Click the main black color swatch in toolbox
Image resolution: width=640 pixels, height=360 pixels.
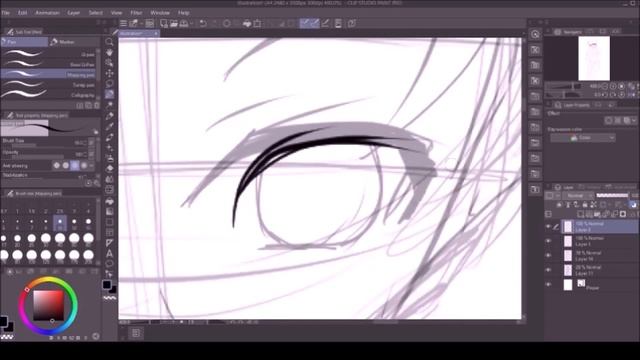click(x=107, y=285)
